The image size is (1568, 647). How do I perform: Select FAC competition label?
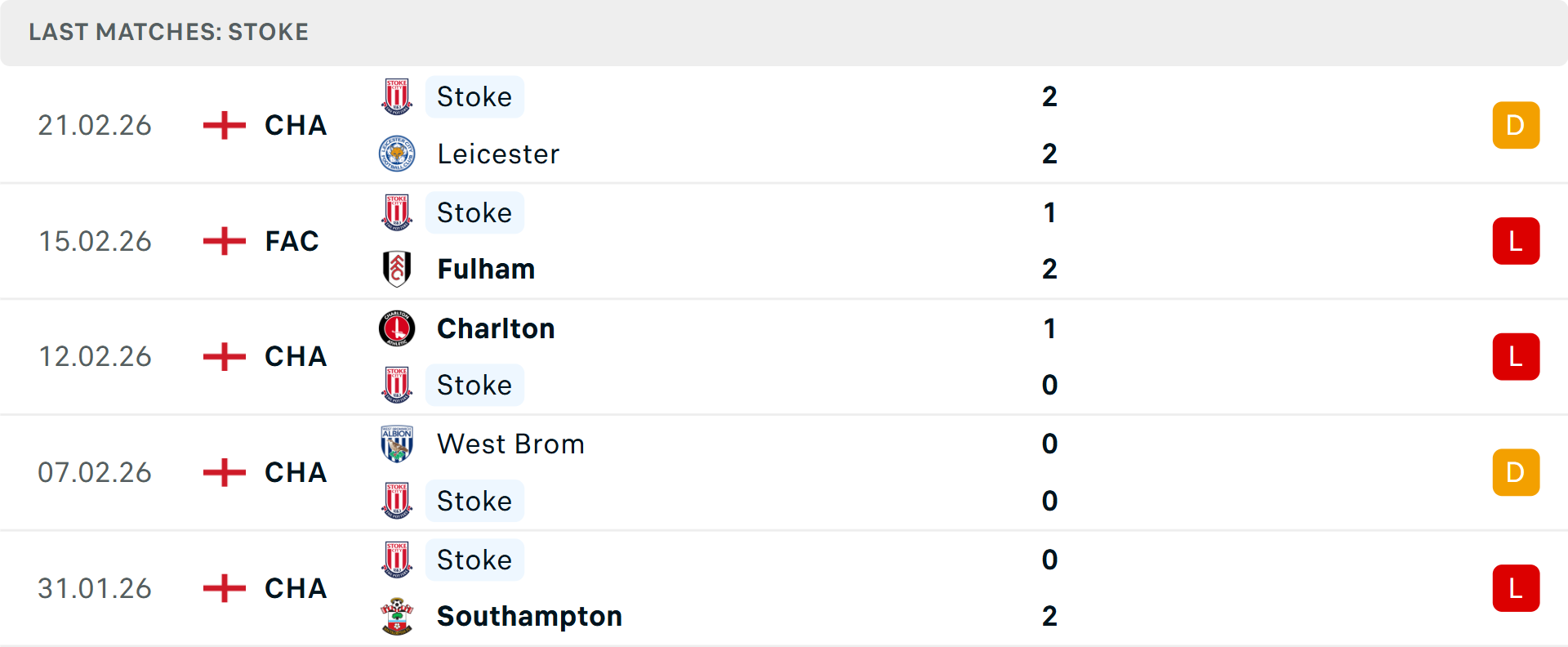tap(292, 241)
